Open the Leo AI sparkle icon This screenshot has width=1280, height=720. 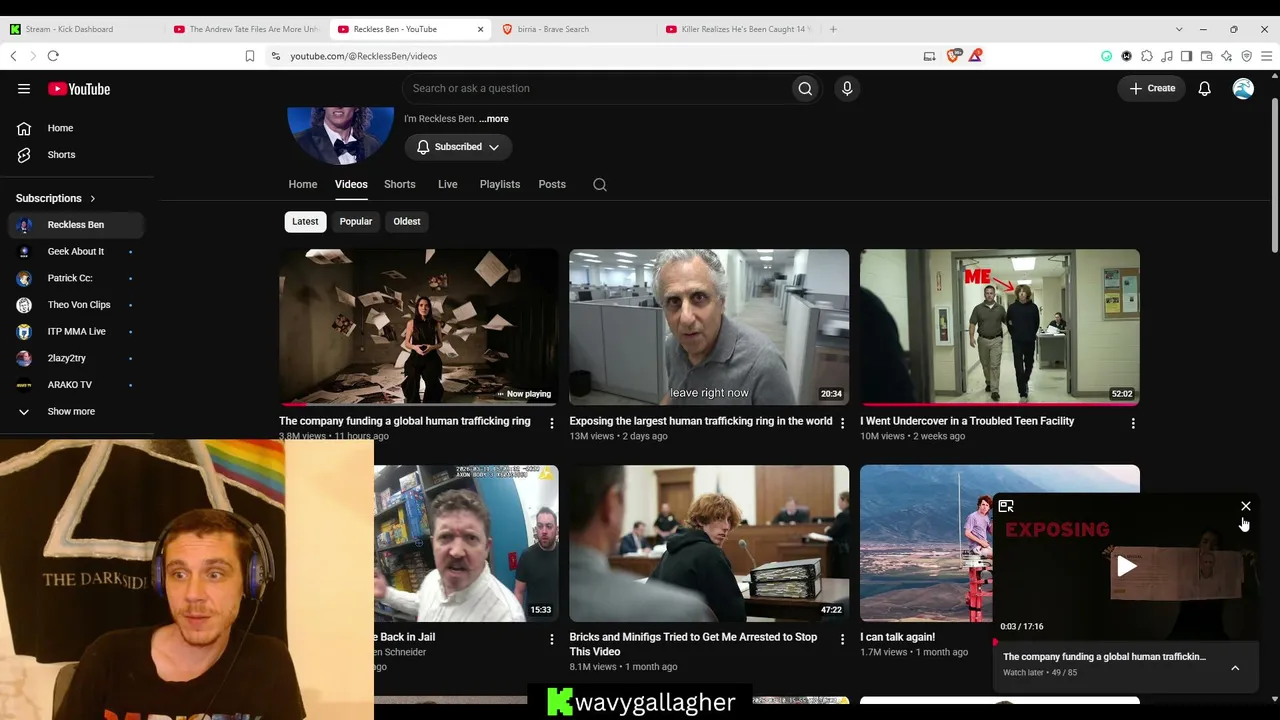pos(1227,56)
